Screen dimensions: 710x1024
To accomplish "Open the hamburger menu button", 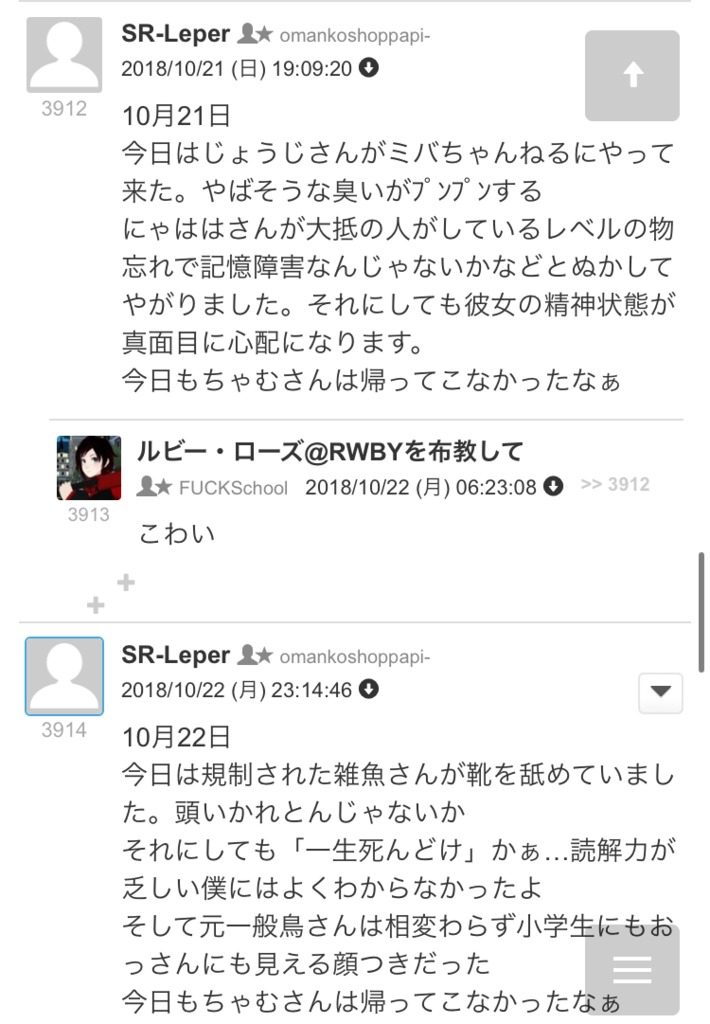I will pos(632,969).
